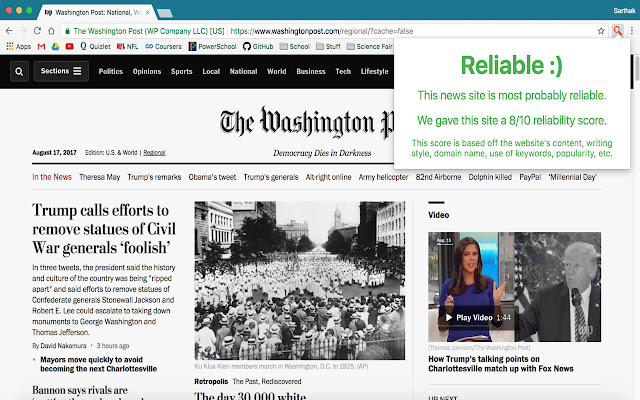Open a new tab beside Washington Post

165,13
